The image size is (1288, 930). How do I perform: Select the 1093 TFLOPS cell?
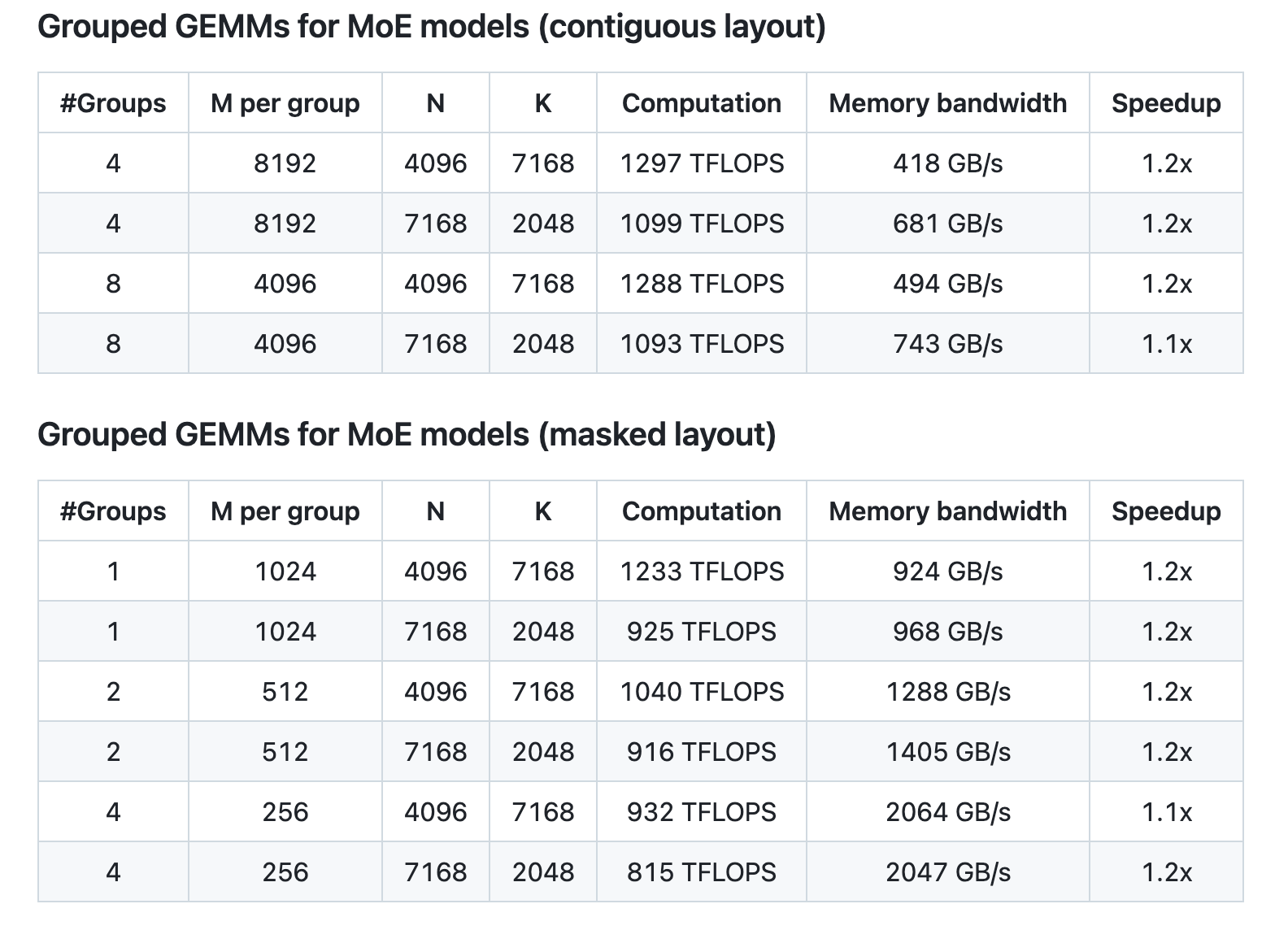[702, 344]
